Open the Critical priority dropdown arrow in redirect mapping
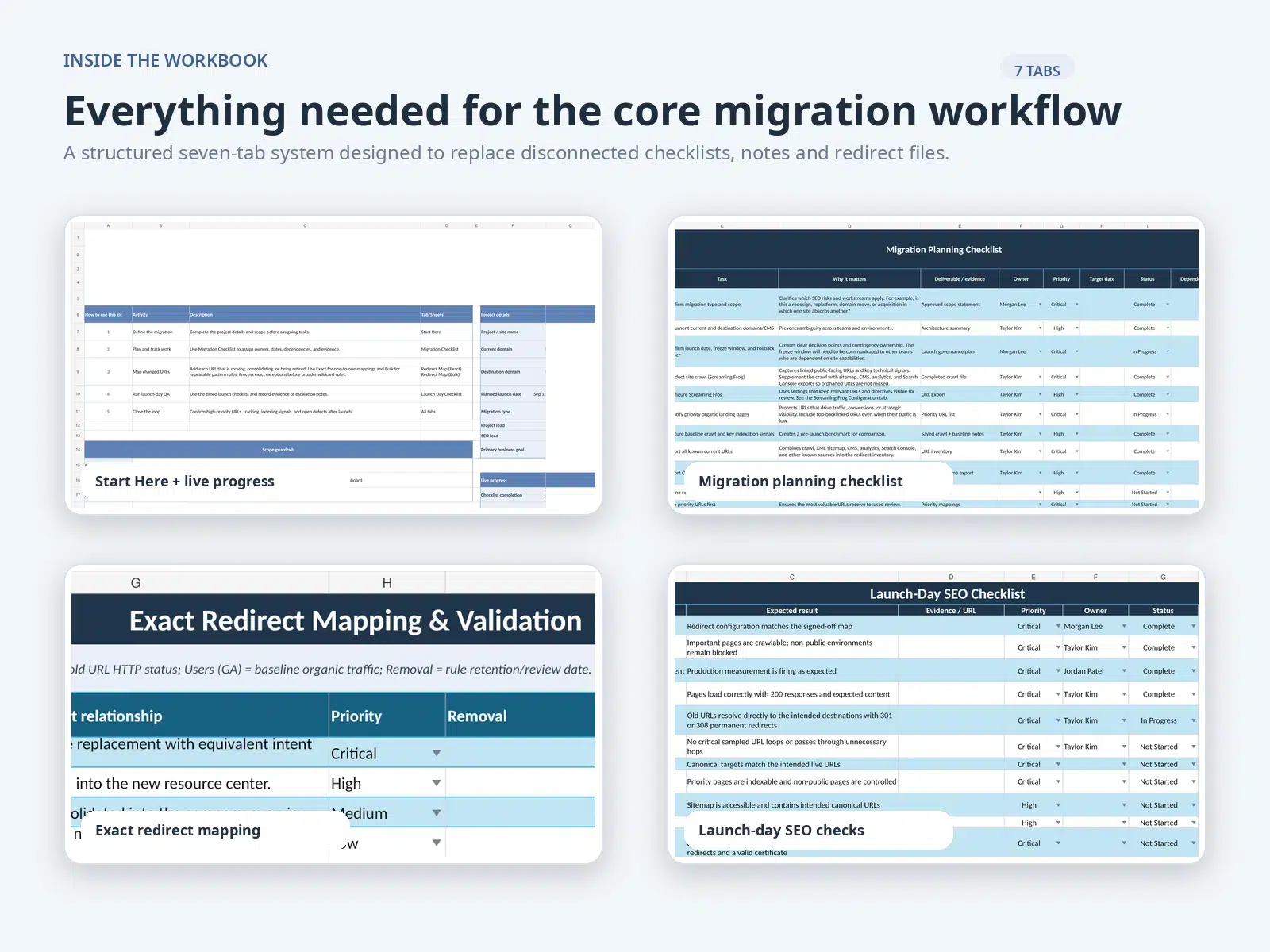Viewport: 1270px width, 952px height. tap(437, 753)
